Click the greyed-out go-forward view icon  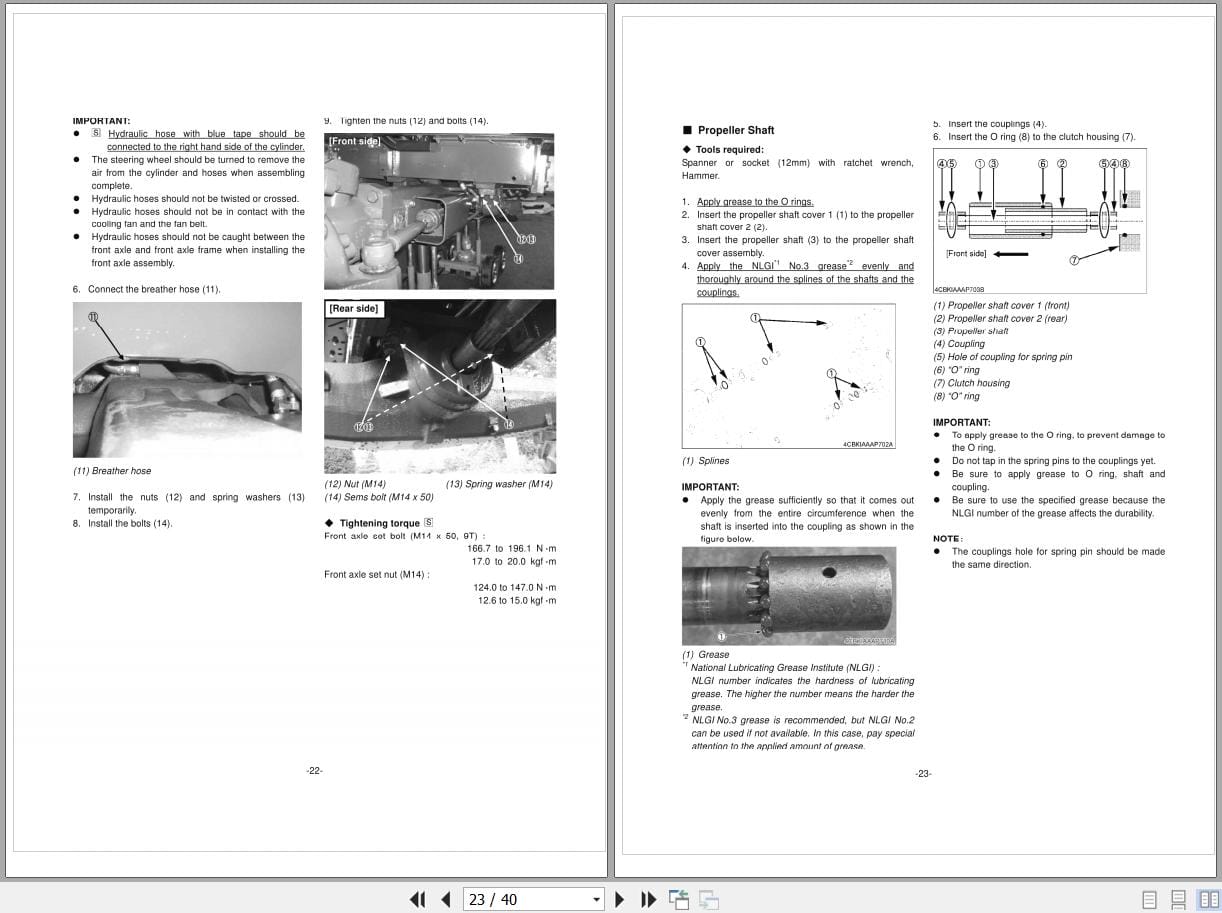pyautogui.click(x=709, y=899)
